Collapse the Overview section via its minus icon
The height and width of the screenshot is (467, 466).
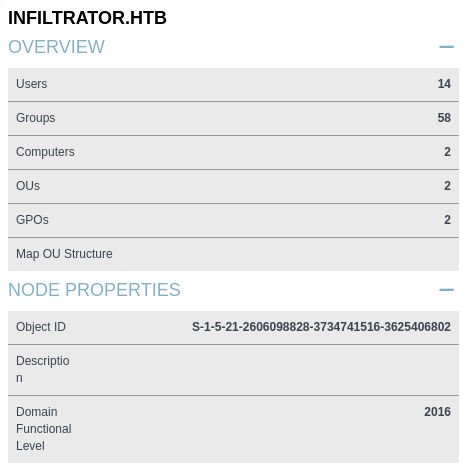pyautogui.click(x=446, y=47)
